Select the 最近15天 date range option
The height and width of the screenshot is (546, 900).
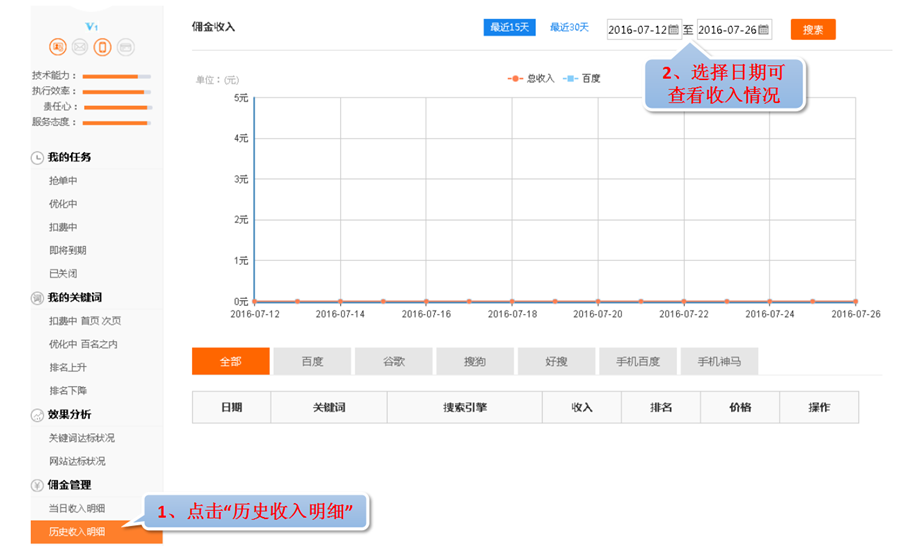tap(510, 27)
